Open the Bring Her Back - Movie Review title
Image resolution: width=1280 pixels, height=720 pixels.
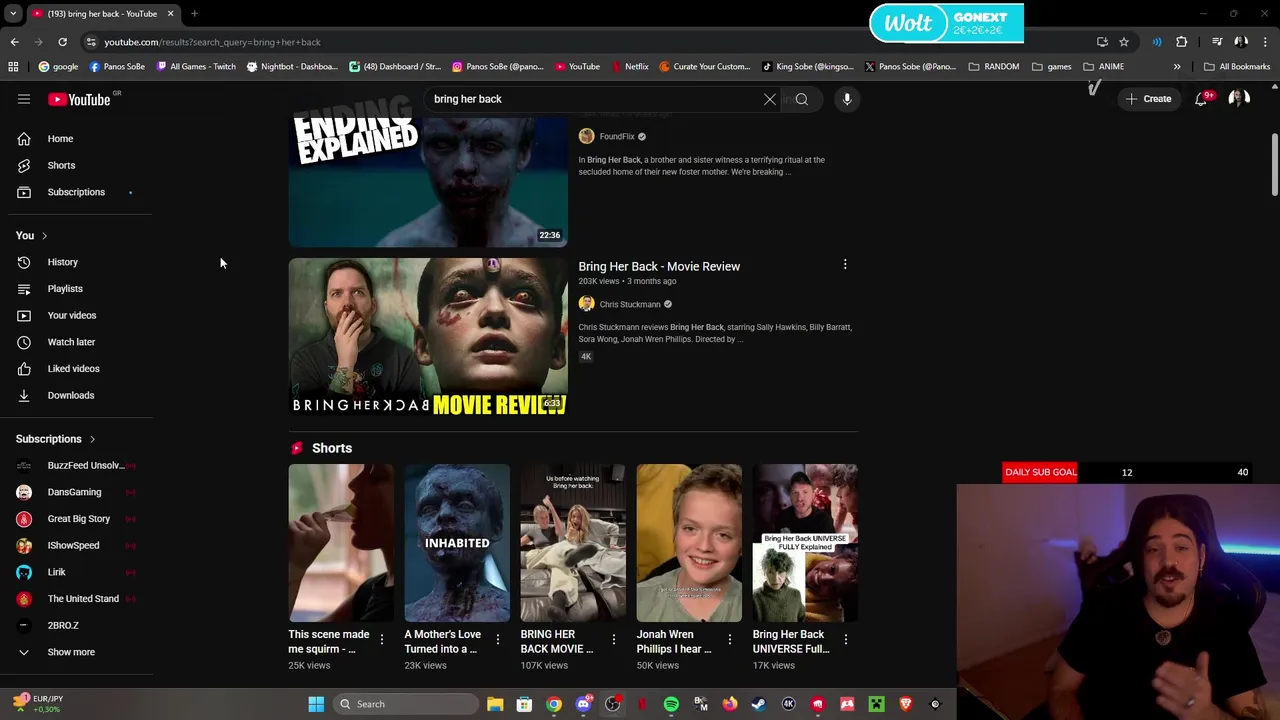click(x=659, y=266)
